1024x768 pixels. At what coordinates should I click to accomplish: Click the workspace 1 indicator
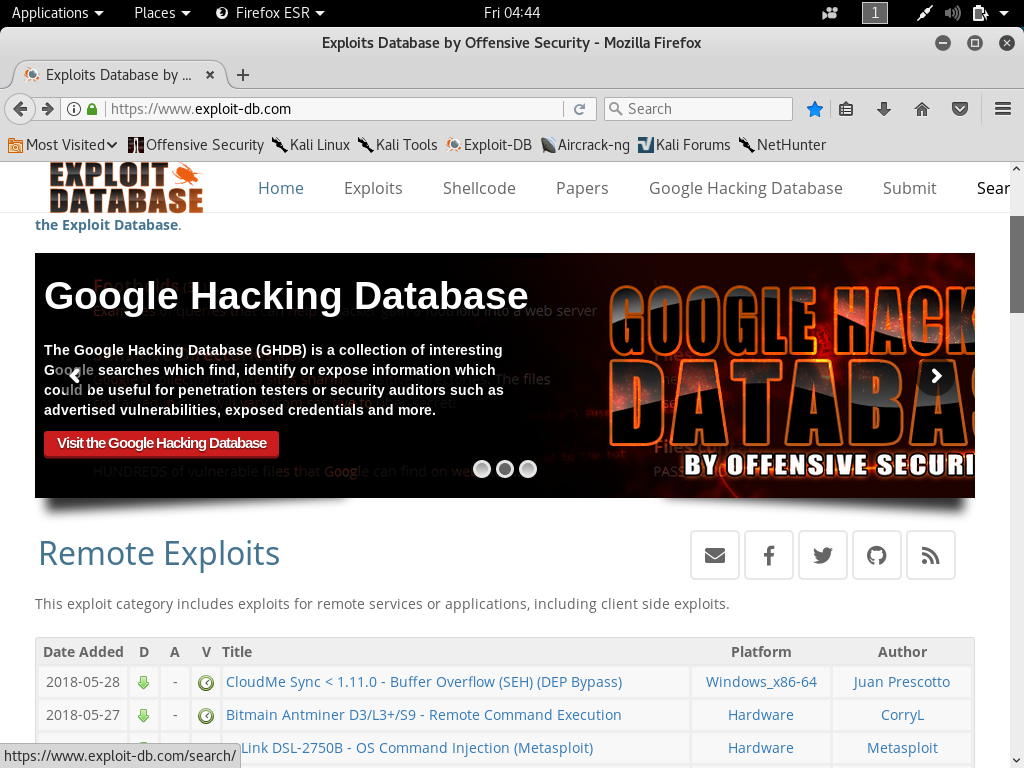[x=874, y=13]
